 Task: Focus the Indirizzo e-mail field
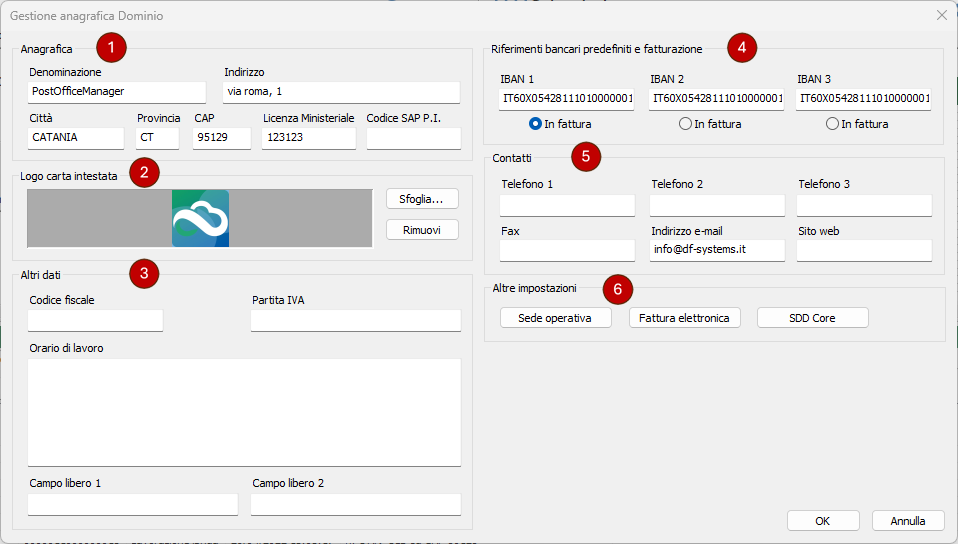[x=717, y=251]
